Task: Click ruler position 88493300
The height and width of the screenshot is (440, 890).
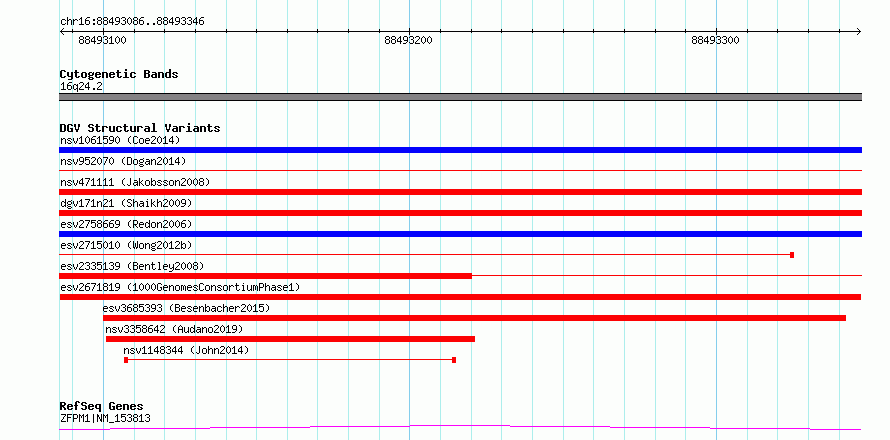Action: pyautogui.click(x=715, y=40)
